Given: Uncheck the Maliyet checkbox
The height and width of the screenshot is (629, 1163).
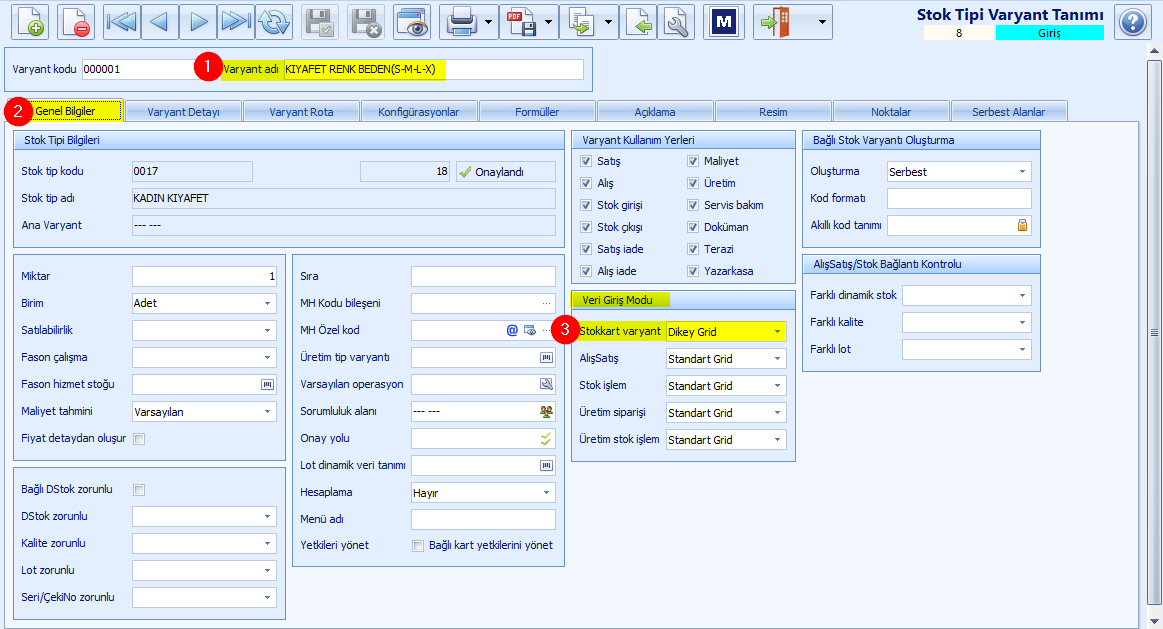Looking at the screenshot, I should point(693,161).
